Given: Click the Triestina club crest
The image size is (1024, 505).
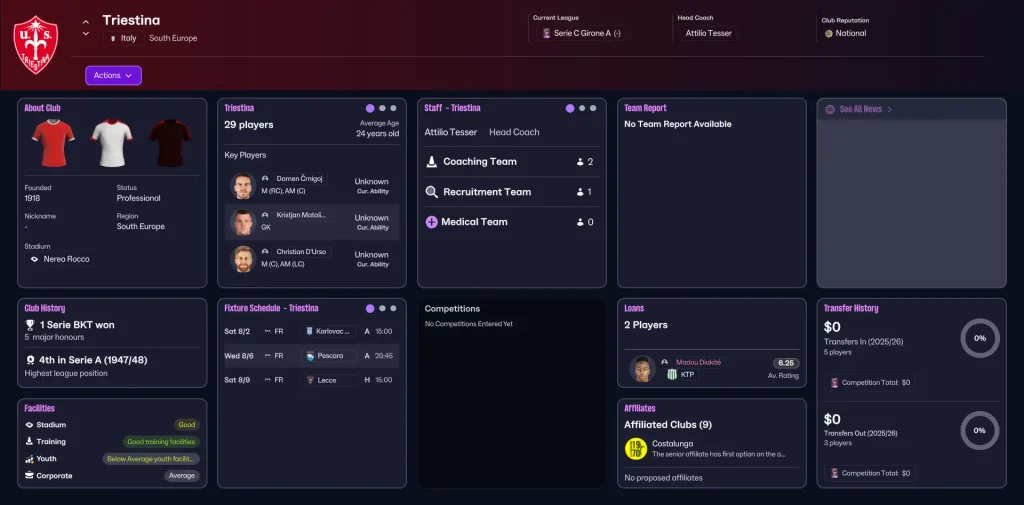Looking at the screenshot, I should click(x=36, y=44).
